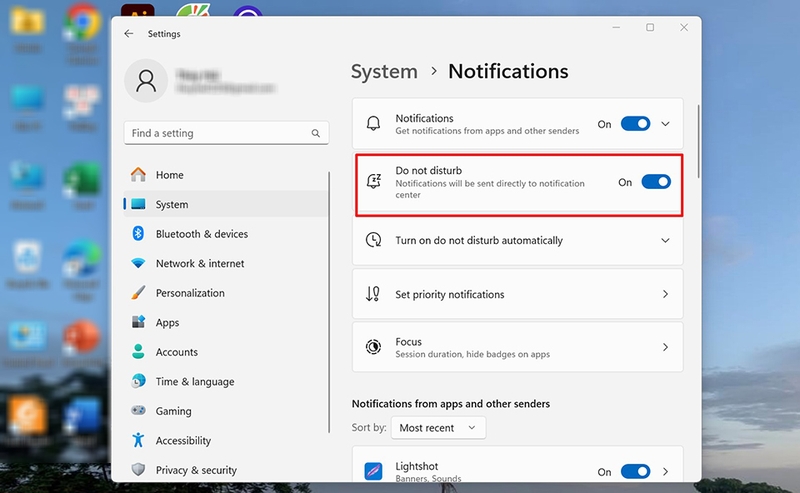Screen dimensions: 800x493
Task: Click the search magnifier icon
Action: coord(316,133)
